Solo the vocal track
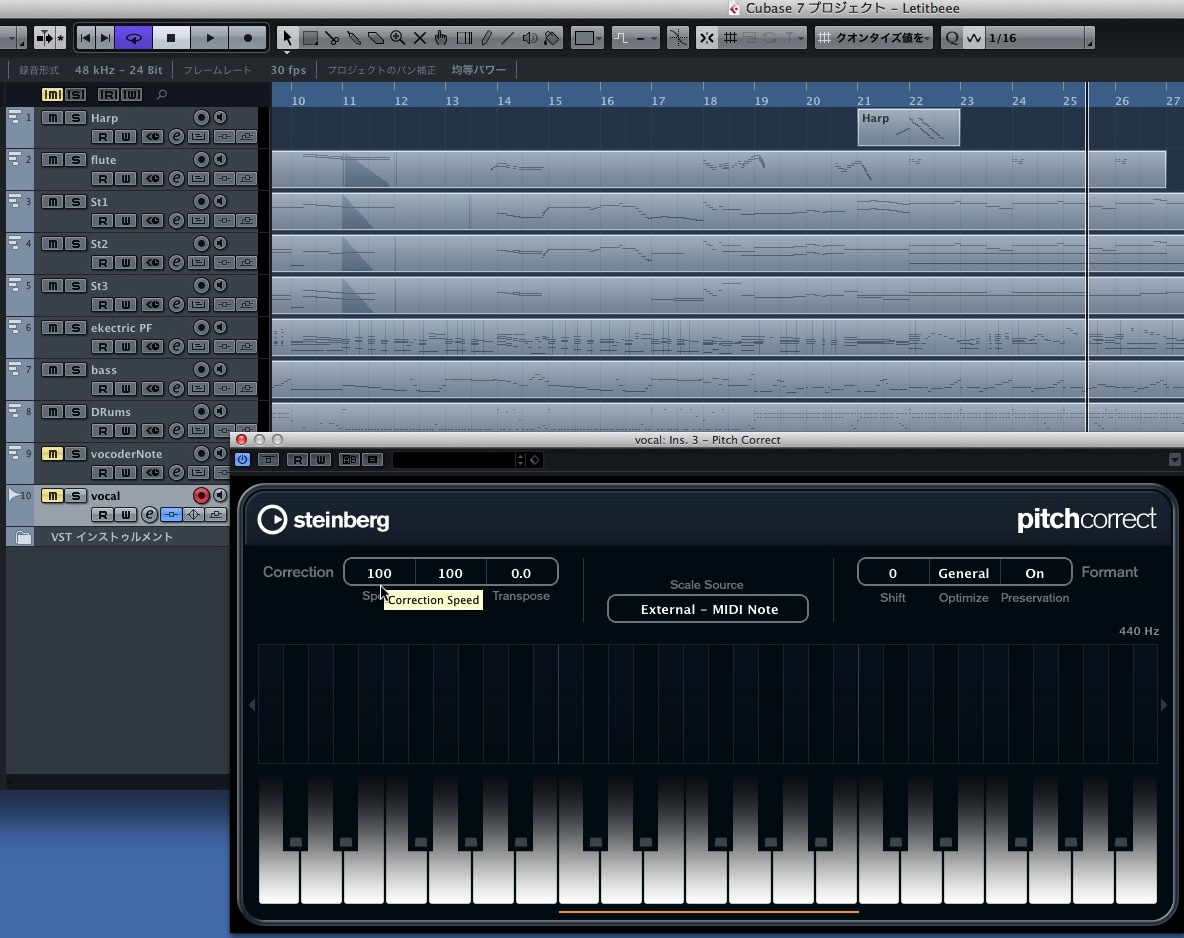The width and height of the screenshot is (1184, 938). pos(75,495)
